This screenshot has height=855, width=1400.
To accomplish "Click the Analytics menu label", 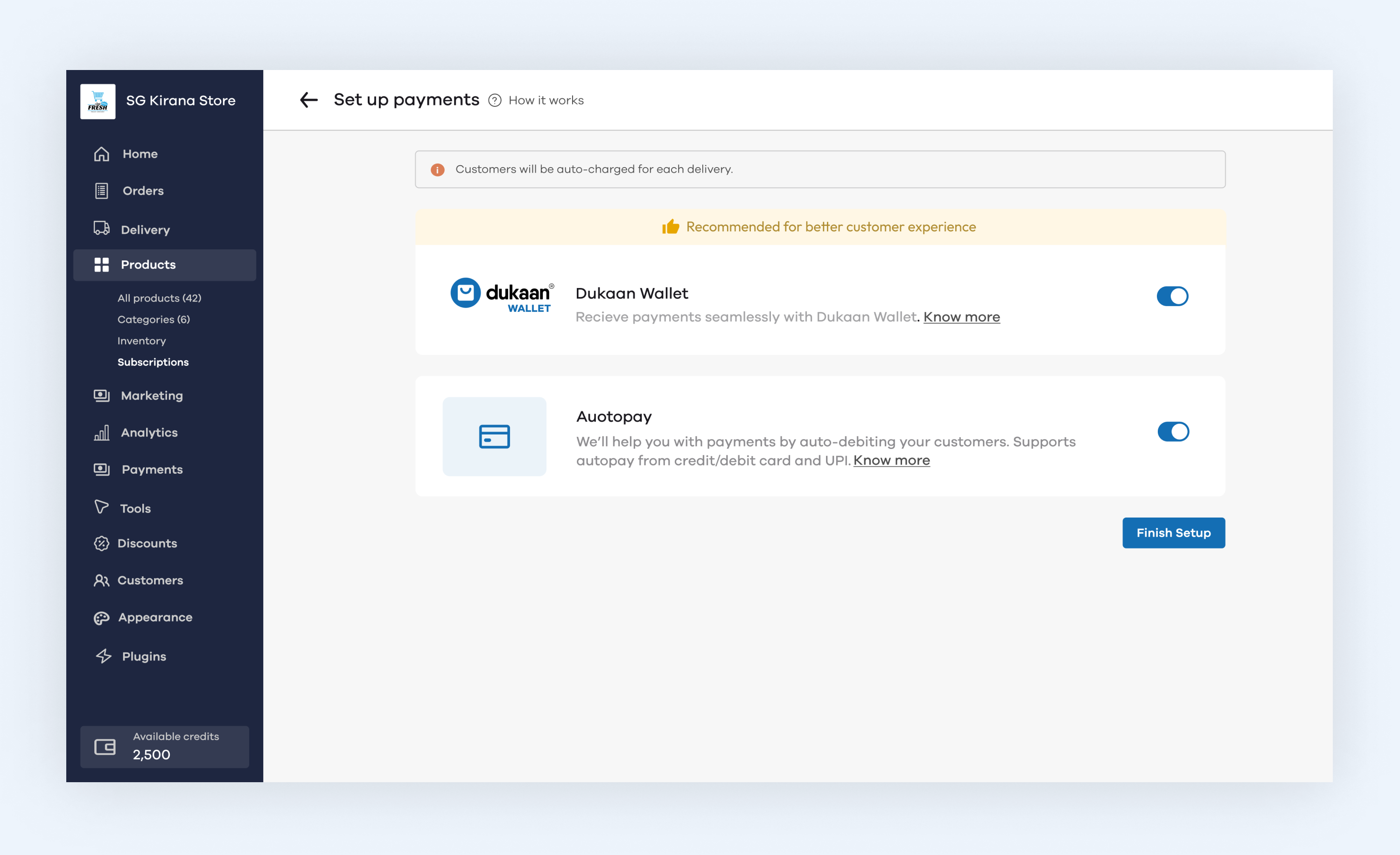I will 149,433.
